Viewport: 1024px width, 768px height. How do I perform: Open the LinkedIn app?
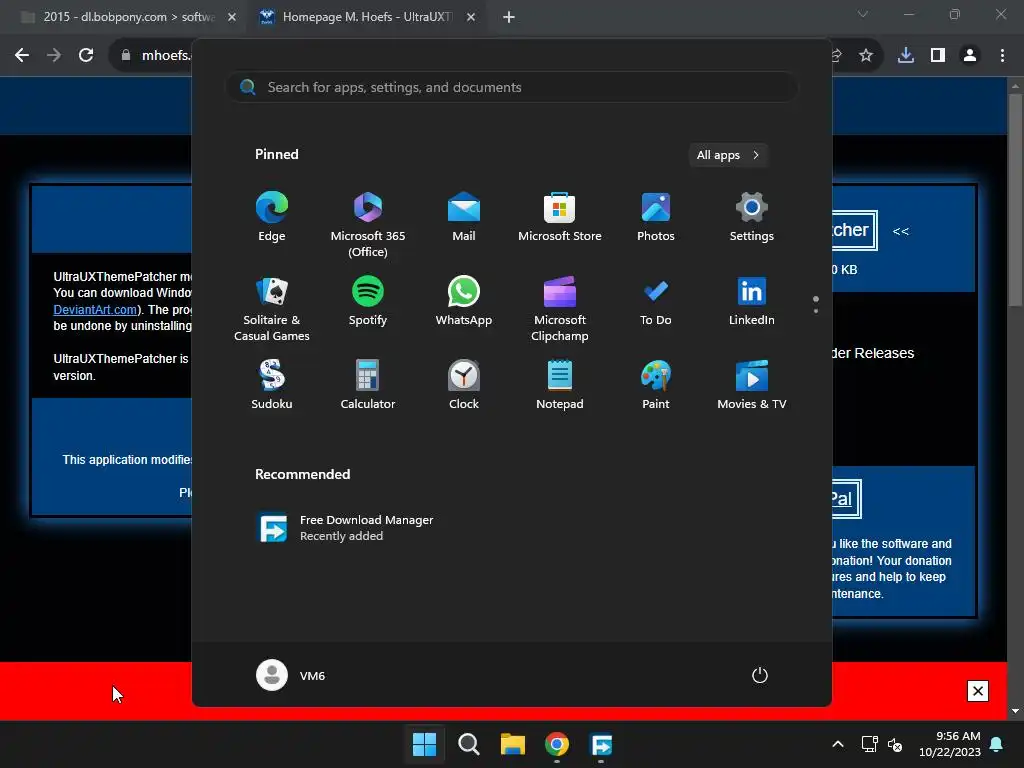coord(752,301)
